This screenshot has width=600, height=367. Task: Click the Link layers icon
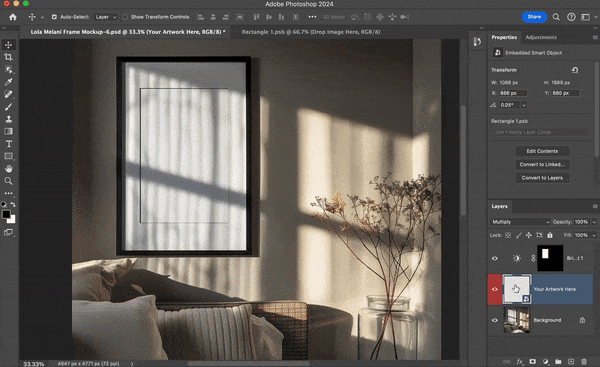pyautogui.click(x=507, y=361)
